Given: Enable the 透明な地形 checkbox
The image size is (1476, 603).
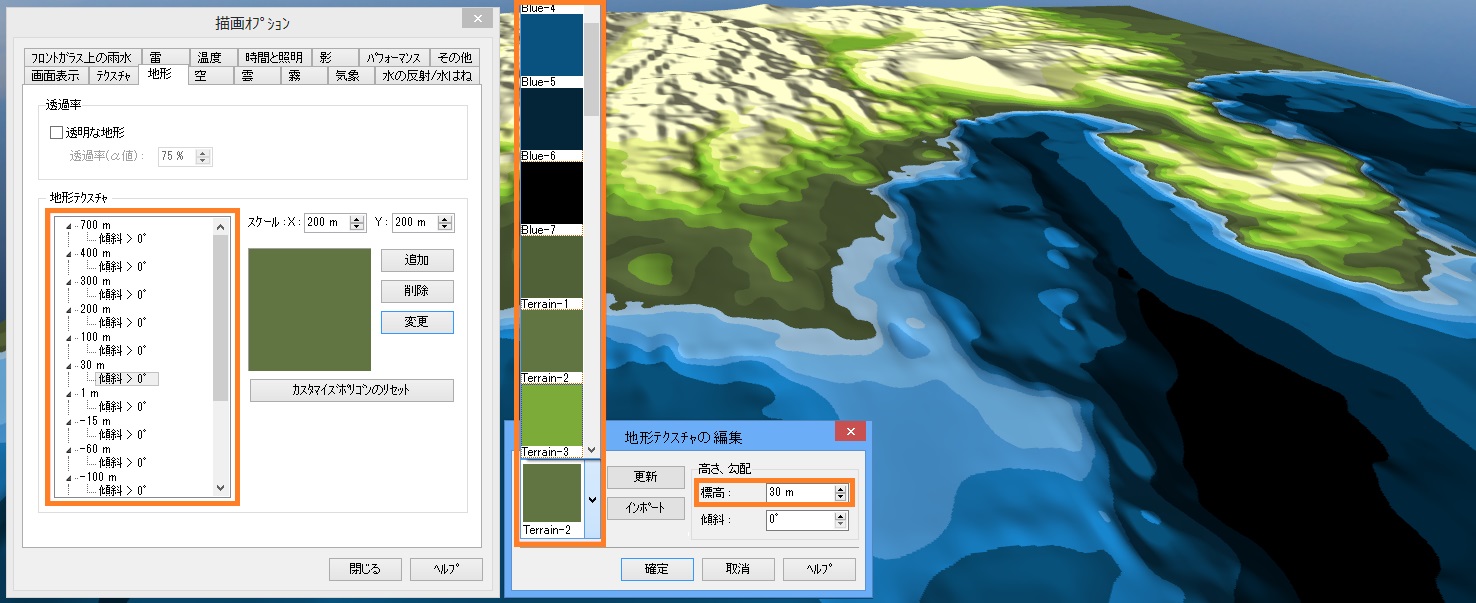Looking at the screenshot, I should pyautogui.click(x=56, y=132).
